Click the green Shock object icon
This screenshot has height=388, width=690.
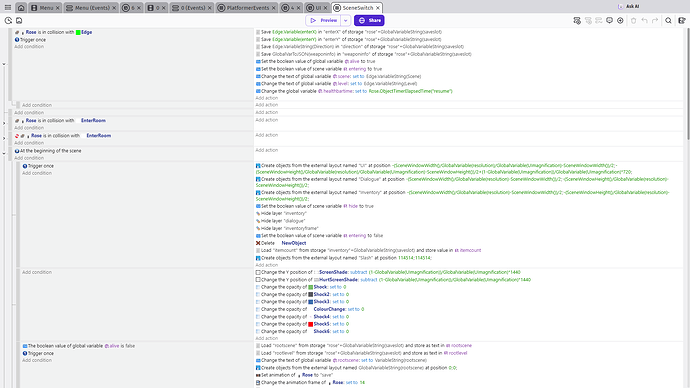[x=311, y=287]
